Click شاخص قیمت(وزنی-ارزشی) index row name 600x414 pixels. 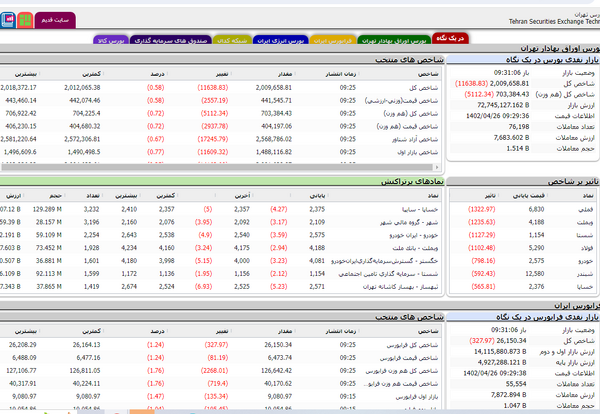401,101
